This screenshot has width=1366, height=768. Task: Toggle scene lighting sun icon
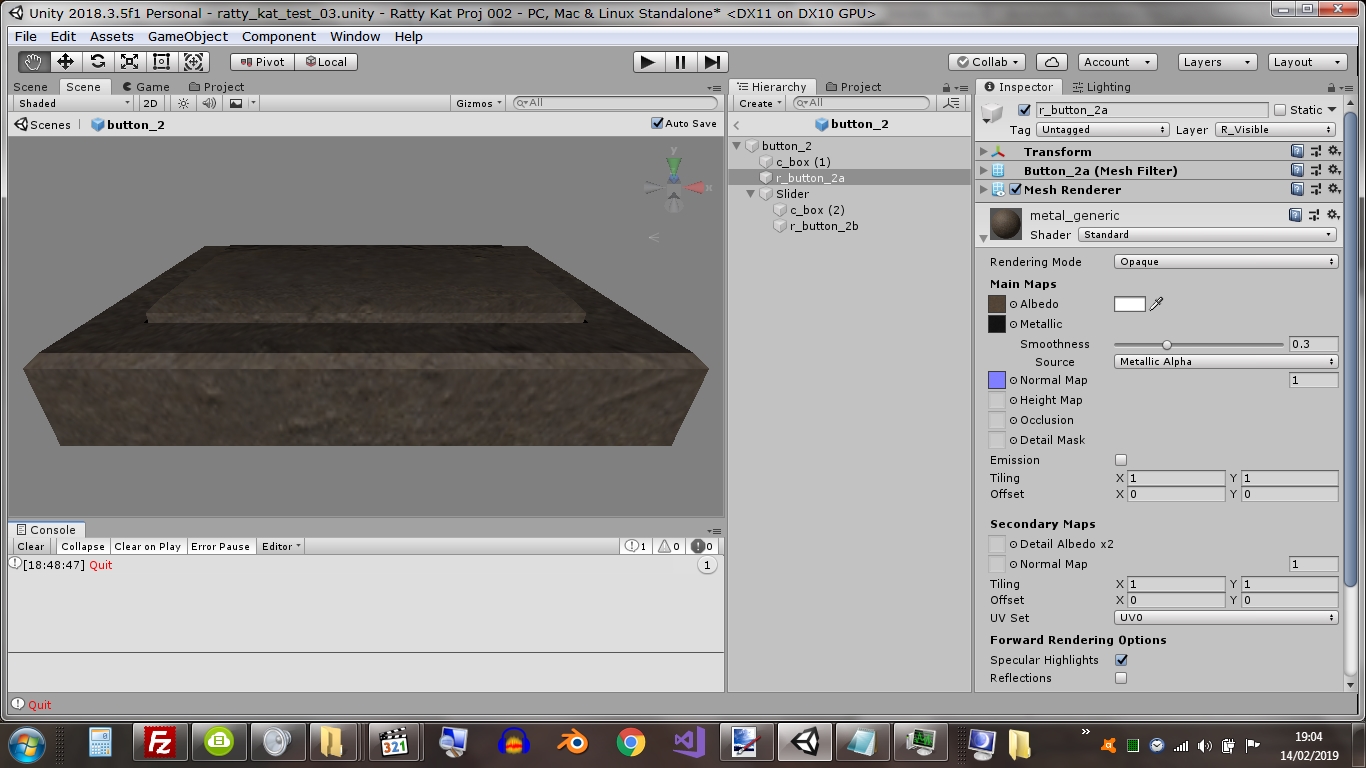183,103
